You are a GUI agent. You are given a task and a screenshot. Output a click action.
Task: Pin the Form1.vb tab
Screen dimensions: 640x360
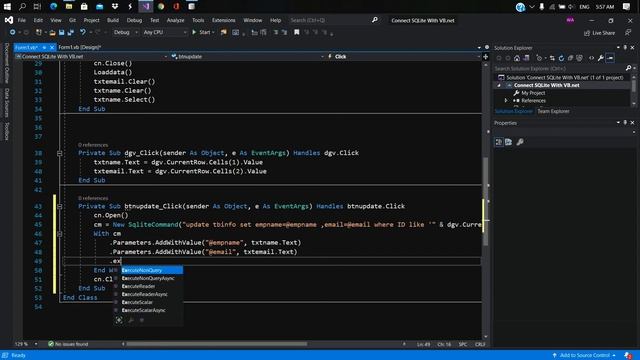pos(44,47)
